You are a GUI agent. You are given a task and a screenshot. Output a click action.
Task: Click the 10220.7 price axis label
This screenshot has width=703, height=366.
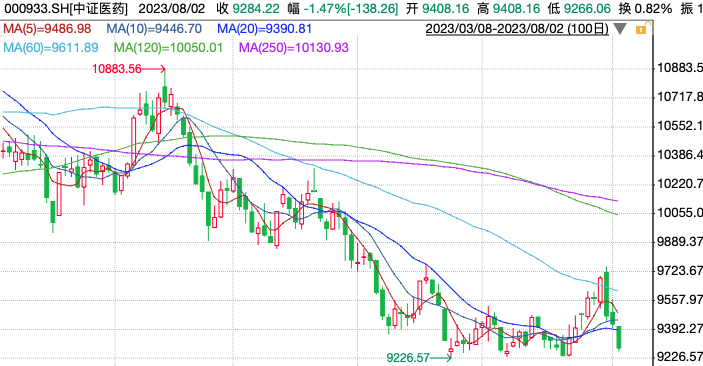[x=680, y=184]
